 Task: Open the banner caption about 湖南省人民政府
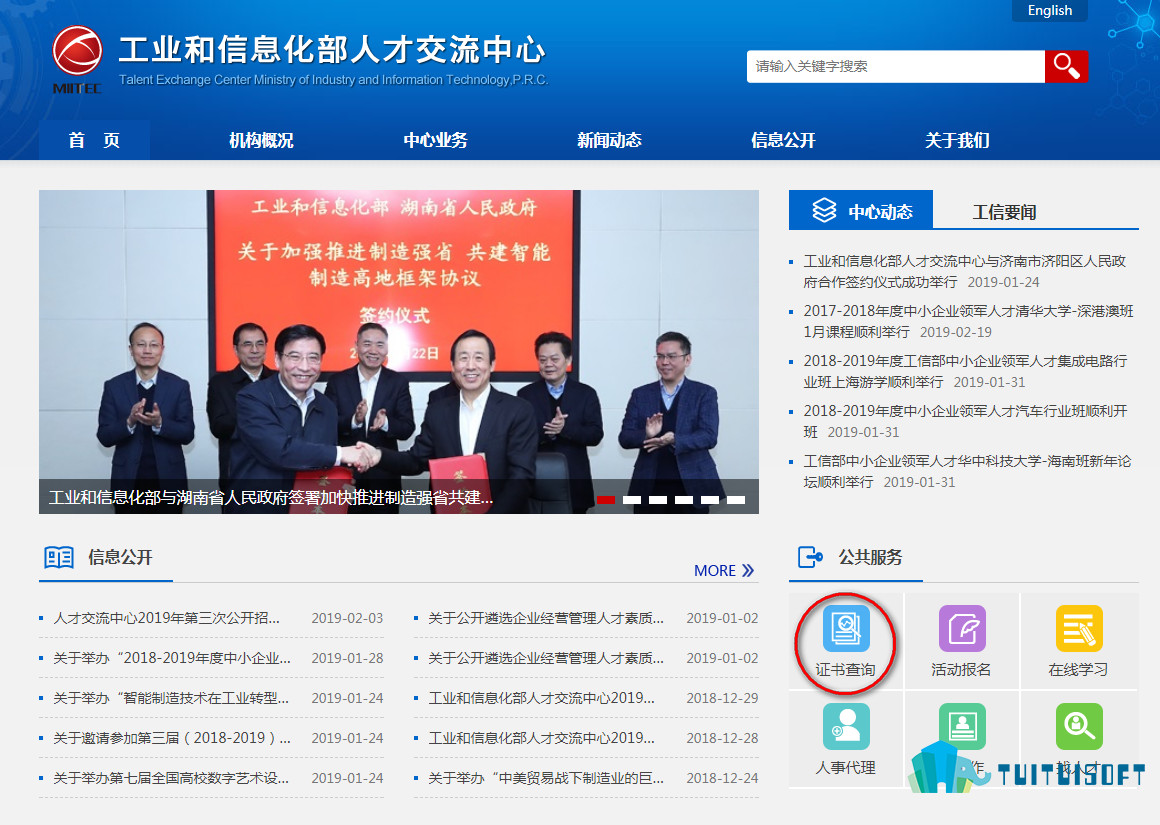pyautogui.click(x=271, y=498)
